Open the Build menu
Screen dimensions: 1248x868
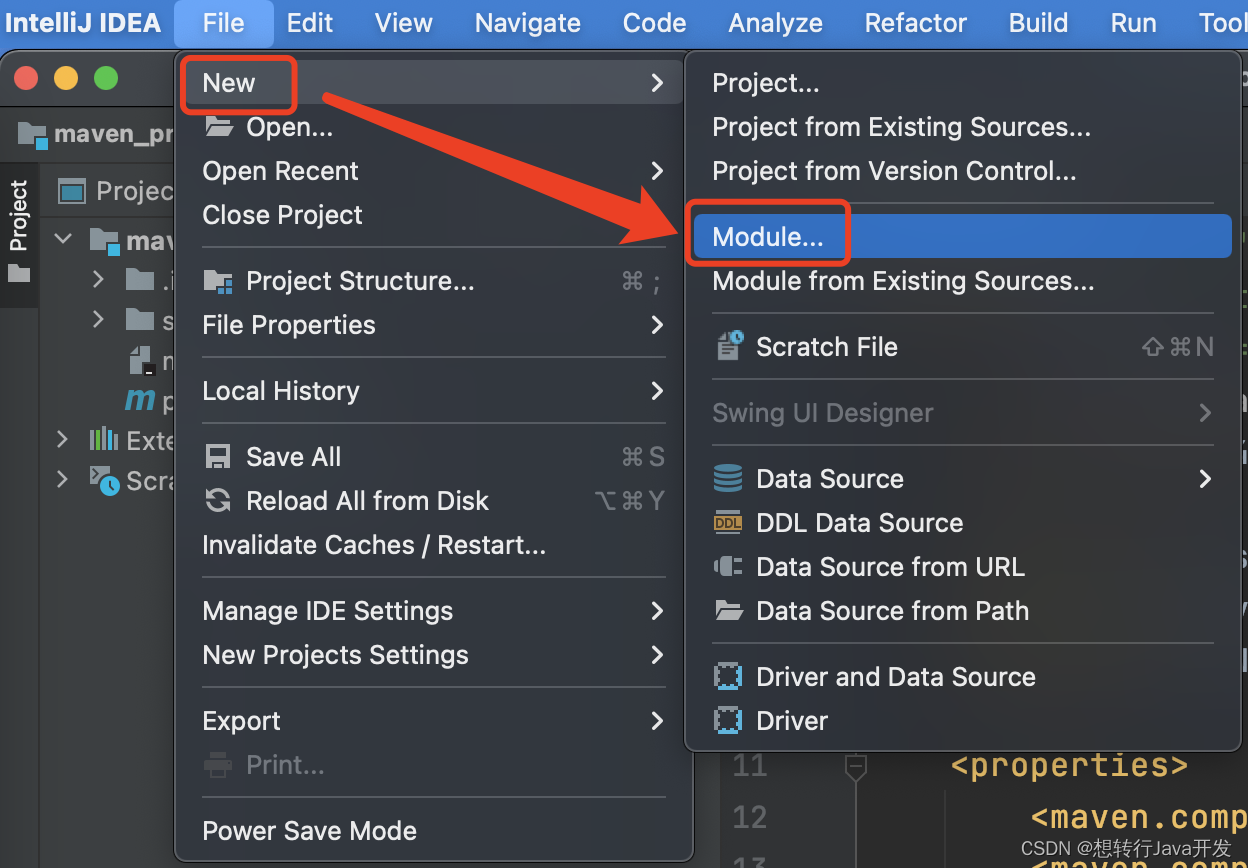point(1039,23)
